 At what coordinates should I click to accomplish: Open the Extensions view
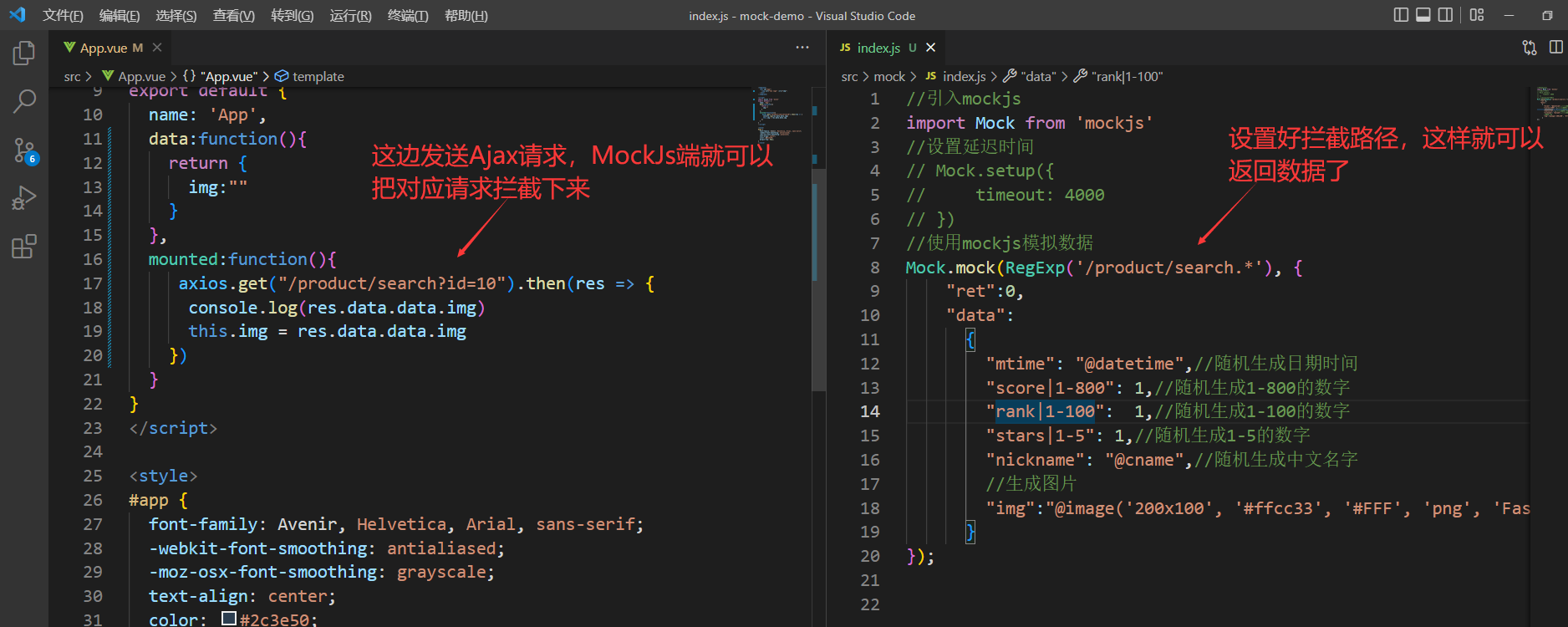[x=24, y=247]
